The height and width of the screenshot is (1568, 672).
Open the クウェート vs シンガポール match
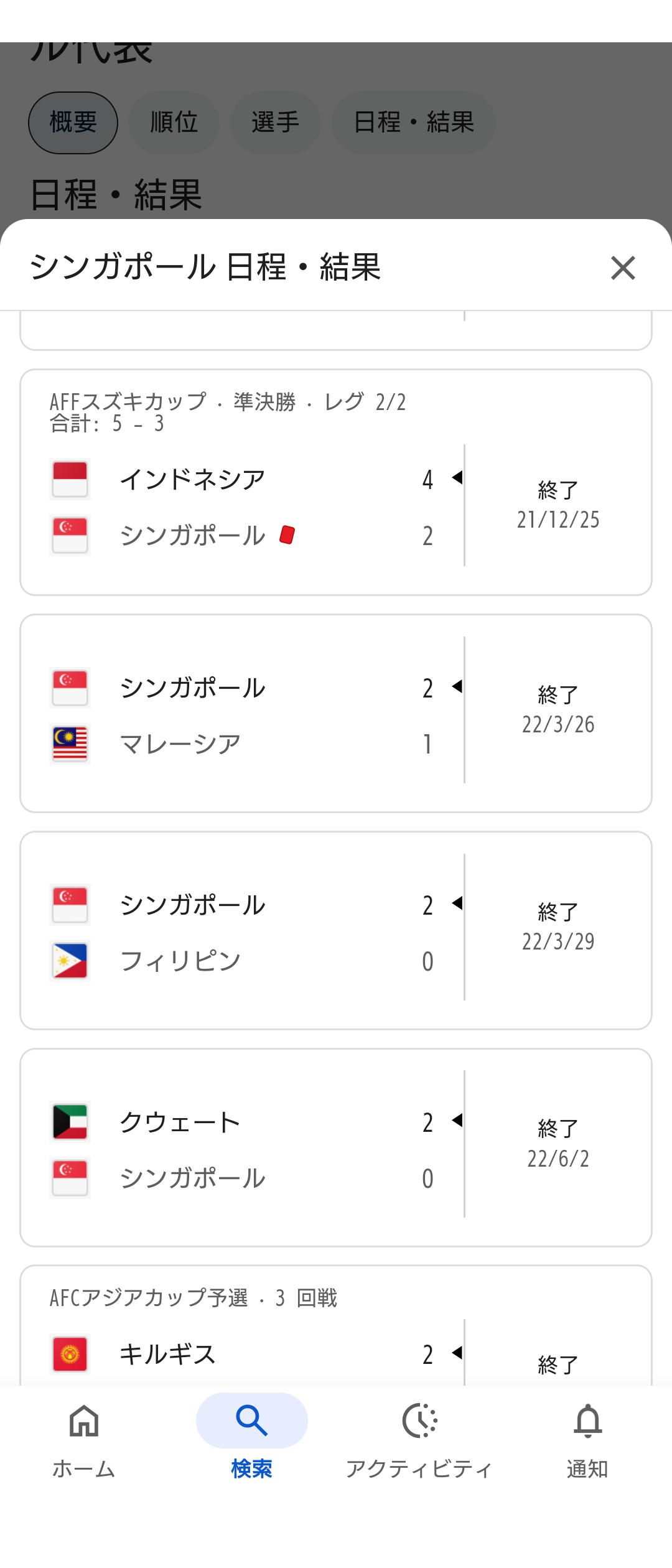point(336,1147)
